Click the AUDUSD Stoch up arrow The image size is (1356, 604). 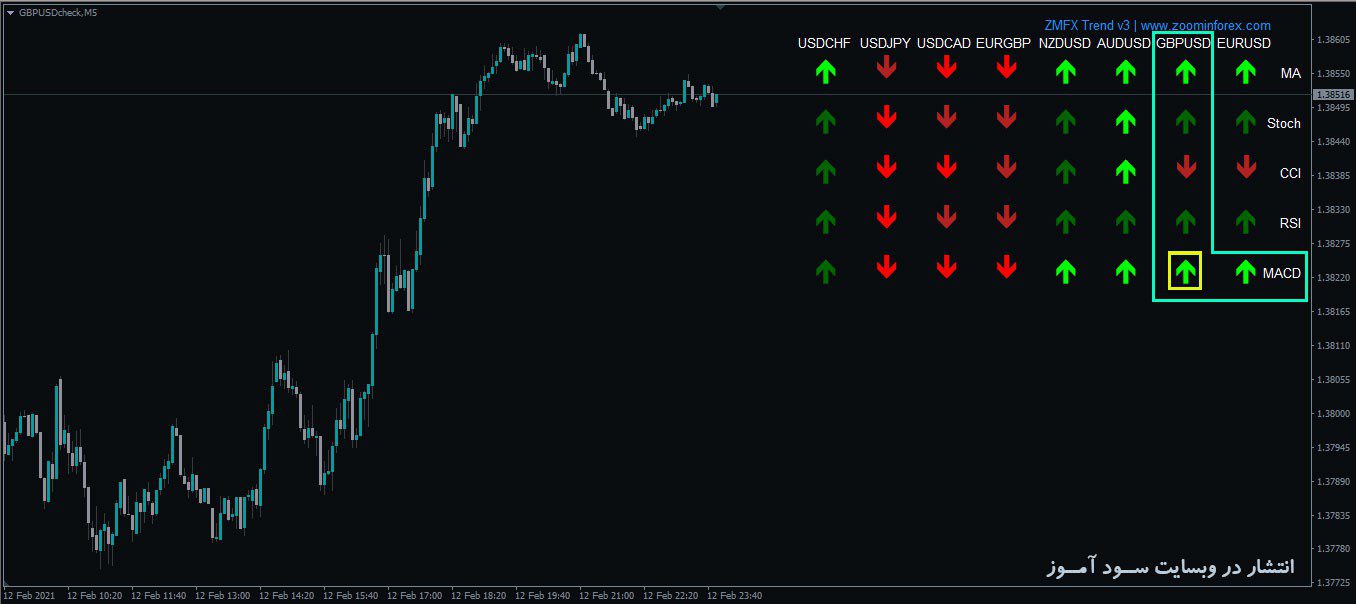point(1125,122)
